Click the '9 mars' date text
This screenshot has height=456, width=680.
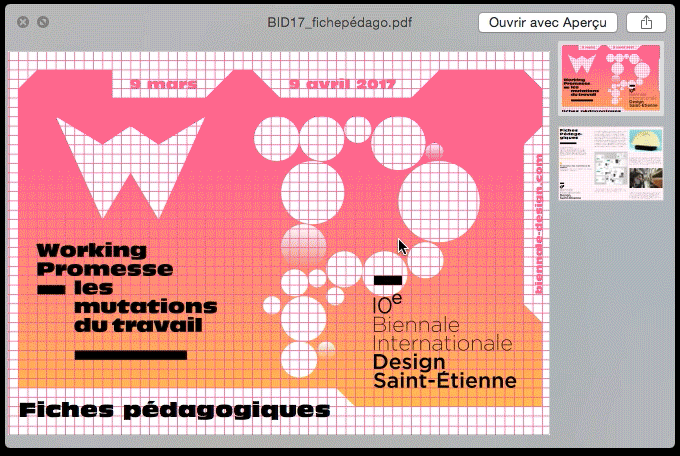pyautogui.click(x=163, y=84)
